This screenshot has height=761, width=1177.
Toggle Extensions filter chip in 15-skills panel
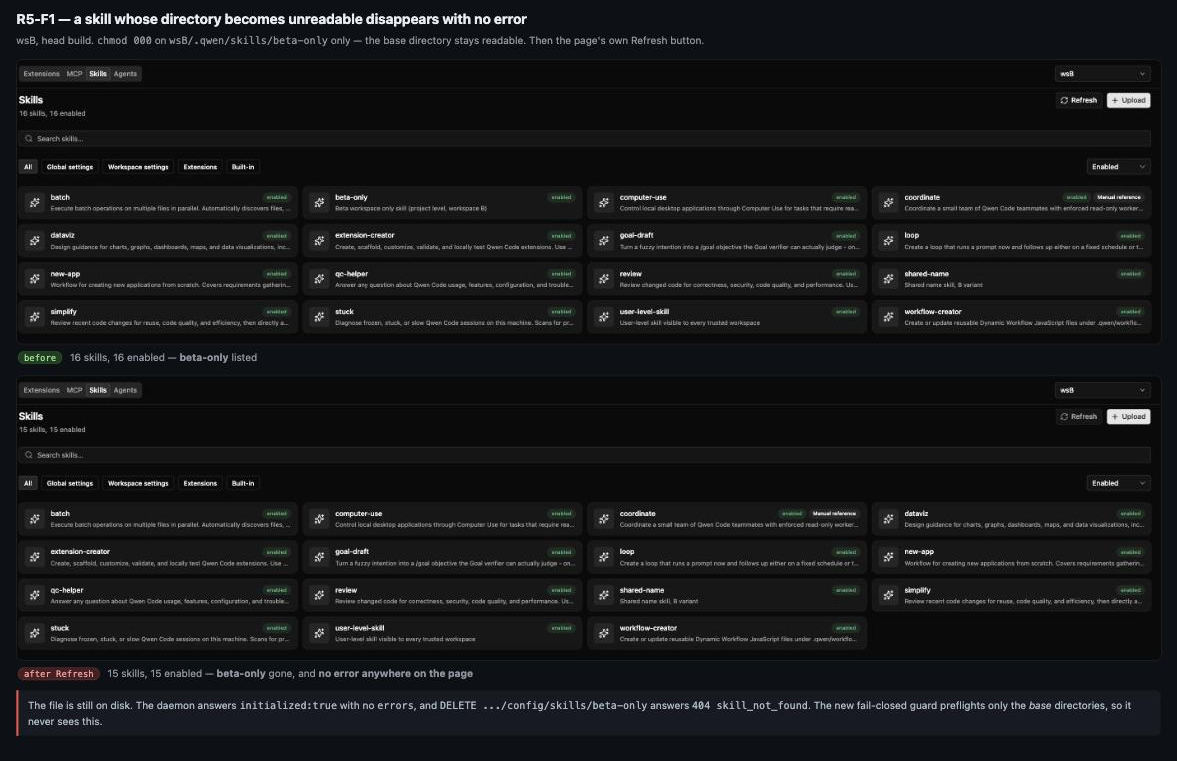200,483
